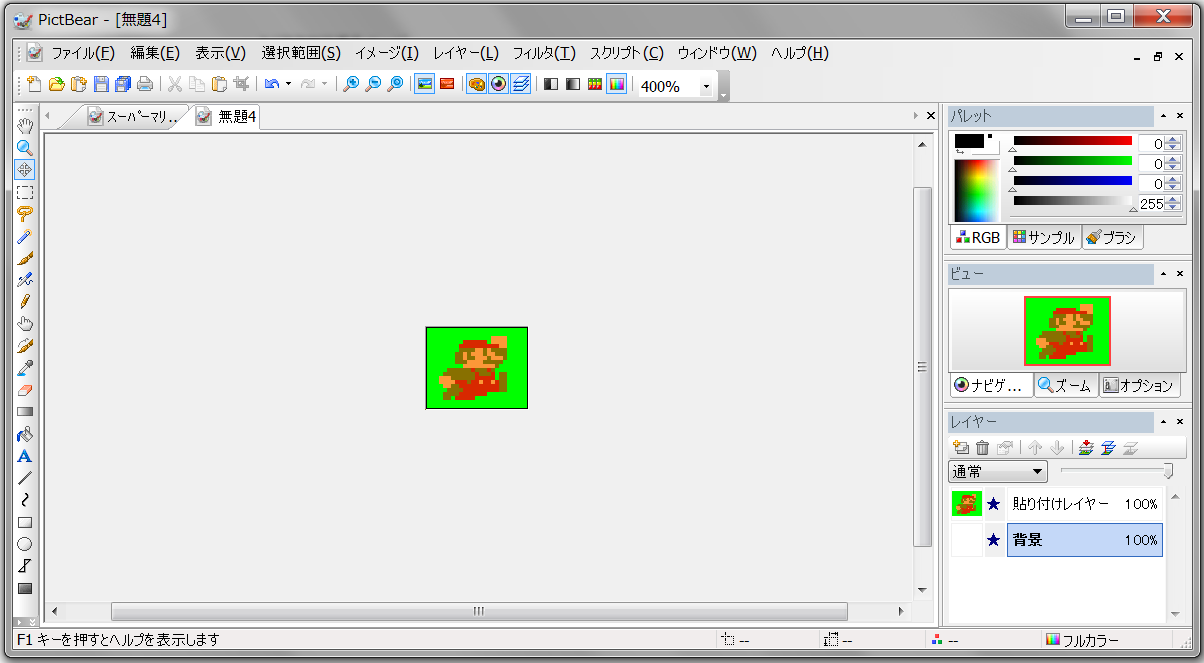Screen dimensions: 1204x663
Task: Toggle the view window toolbar button
Action: coord(498,85)
